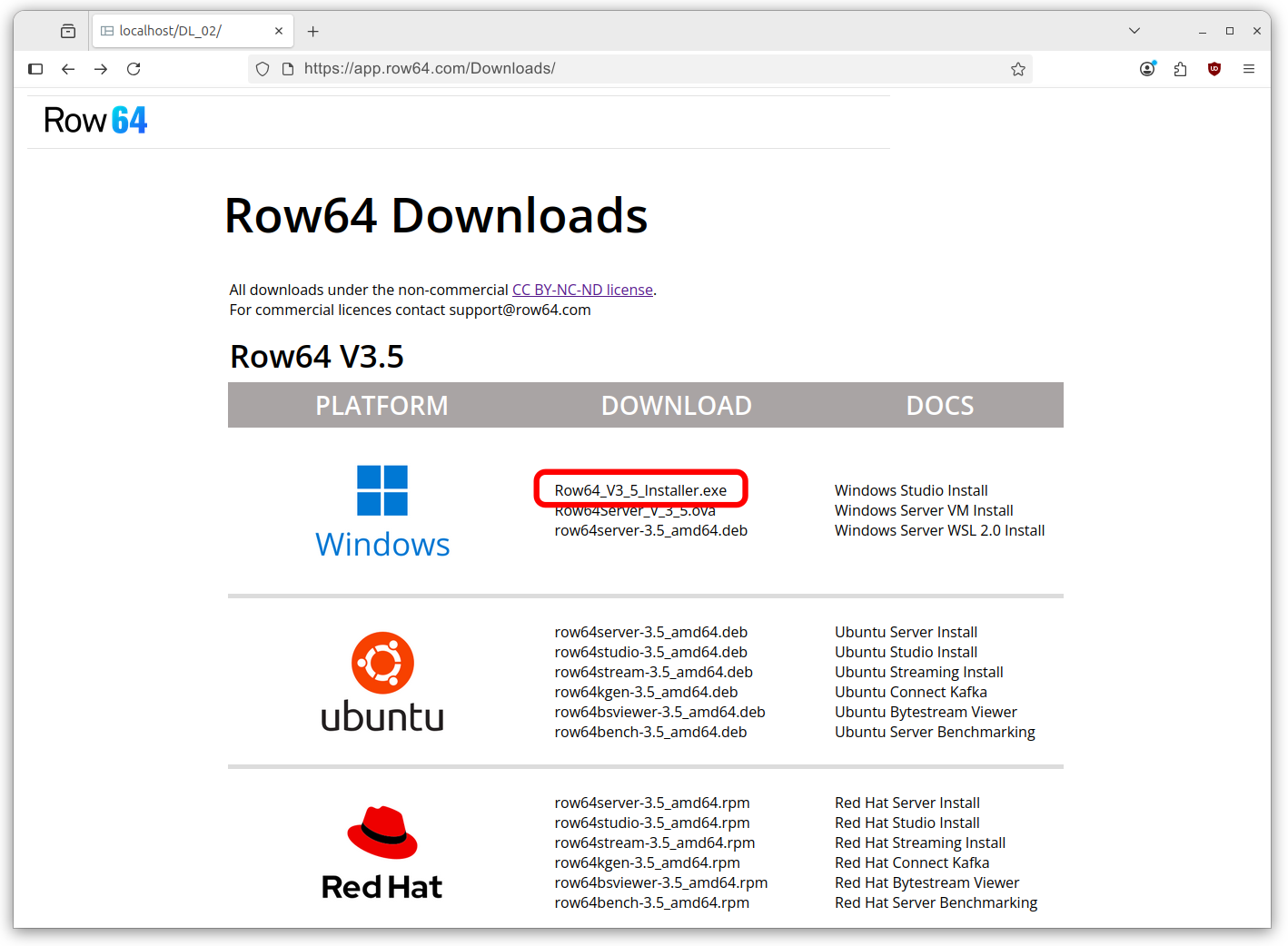The width and height of the screenshot is (1288, 946).
Task: Open Red Hat Bytestream Viewer docs
Action: 927,882
